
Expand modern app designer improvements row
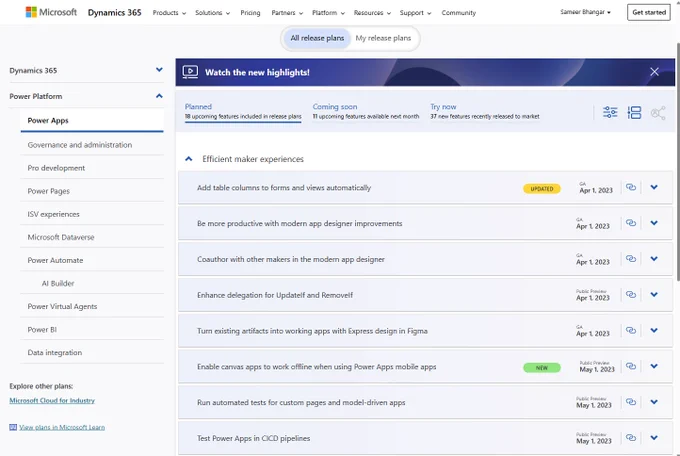[x=654, y=223]
